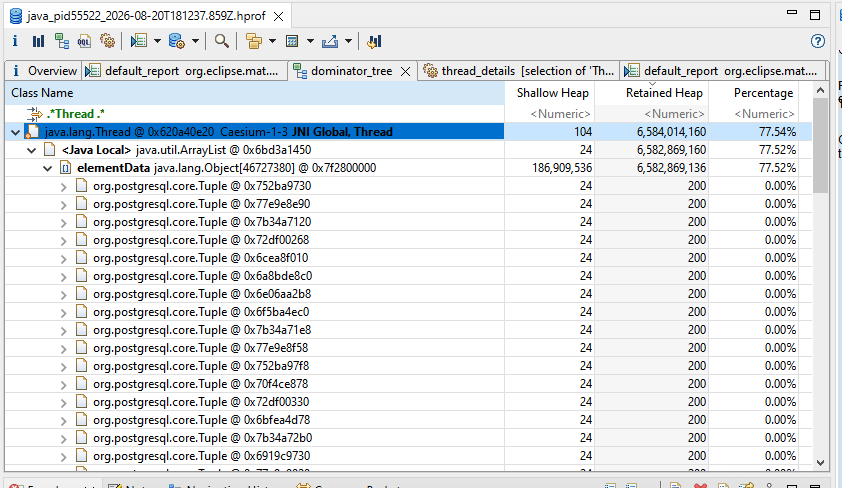
Task: Collapse the java.util.ArrayList Java Local node
Action: tap(32, 150)
